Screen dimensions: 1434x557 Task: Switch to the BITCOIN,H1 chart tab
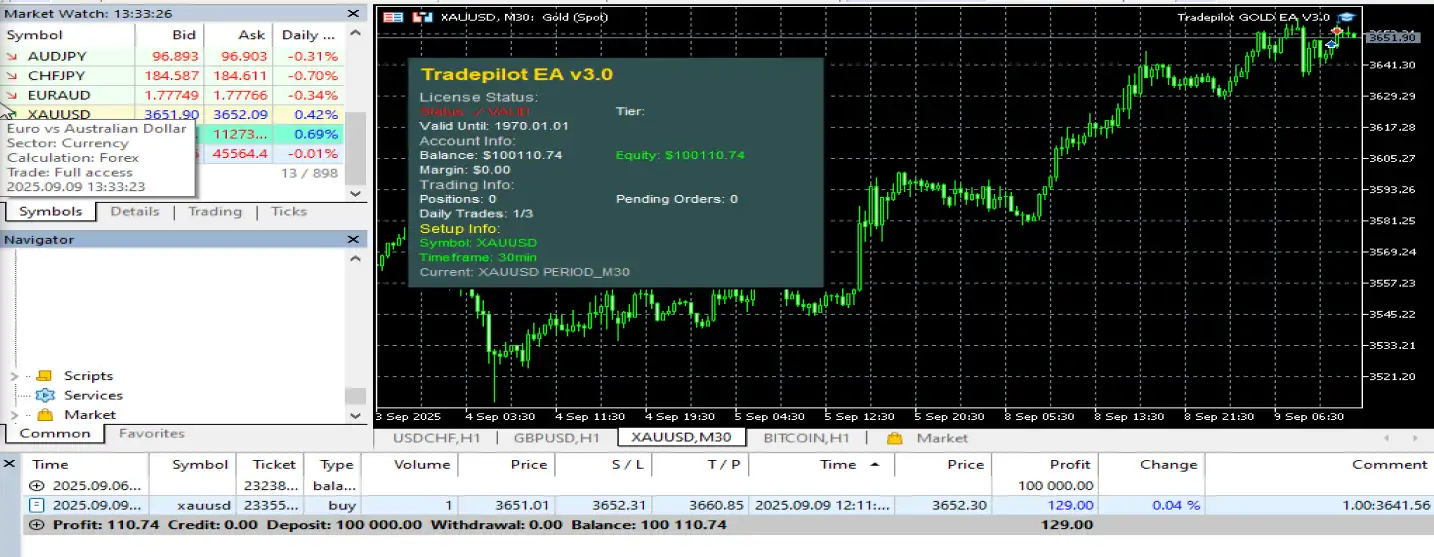[805, 438]
